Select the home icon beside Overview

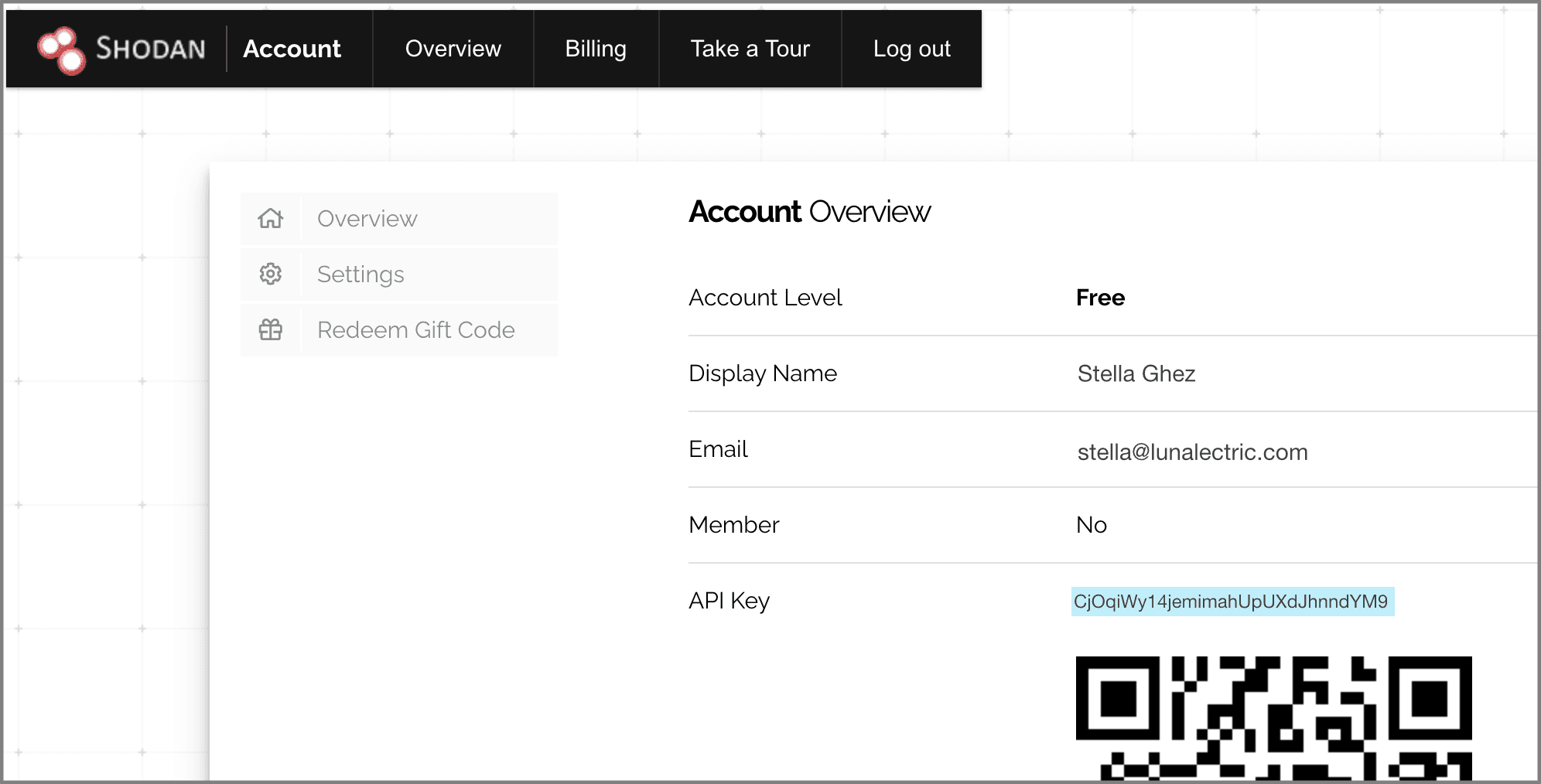coord(269,219)
